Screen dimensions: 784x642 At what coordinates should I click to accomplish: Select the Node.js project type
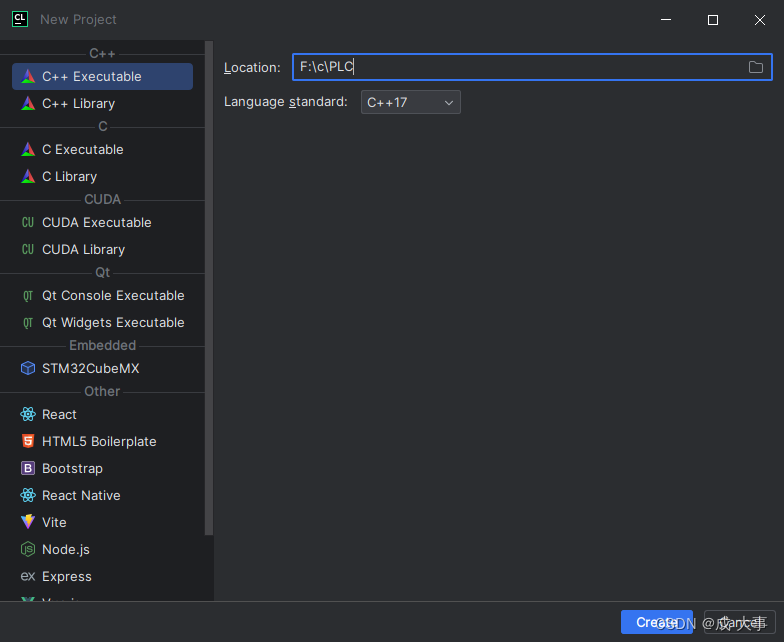click(x=66, y=550)
